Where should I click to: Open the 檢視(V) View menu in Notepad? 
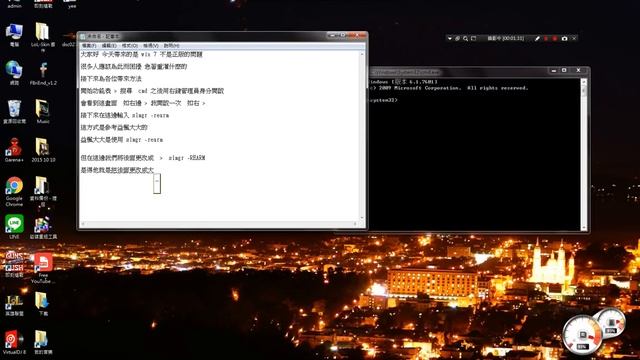(151, 46)
